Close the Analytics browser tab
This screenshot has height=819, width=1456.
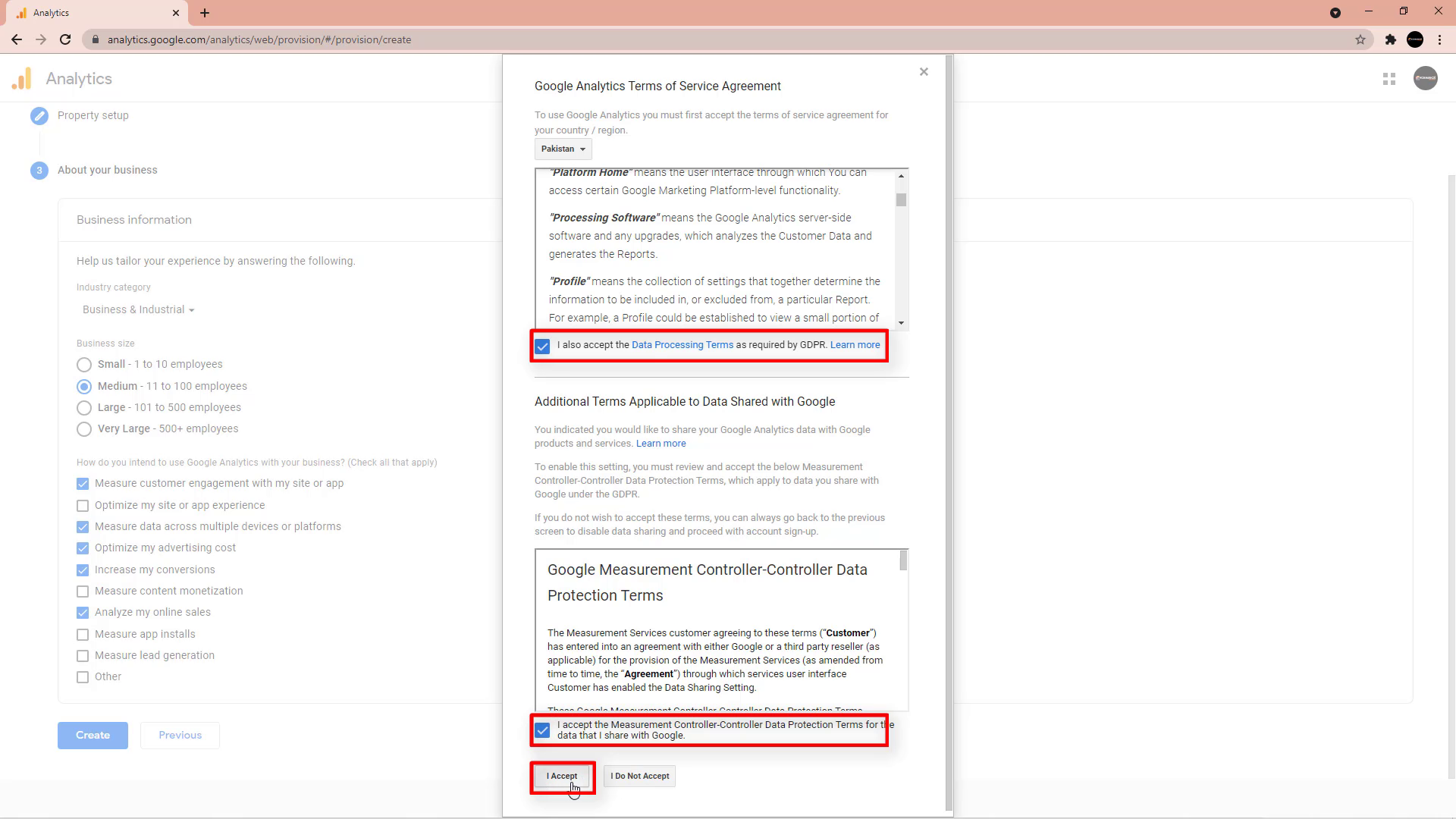[x=176, y=13]
